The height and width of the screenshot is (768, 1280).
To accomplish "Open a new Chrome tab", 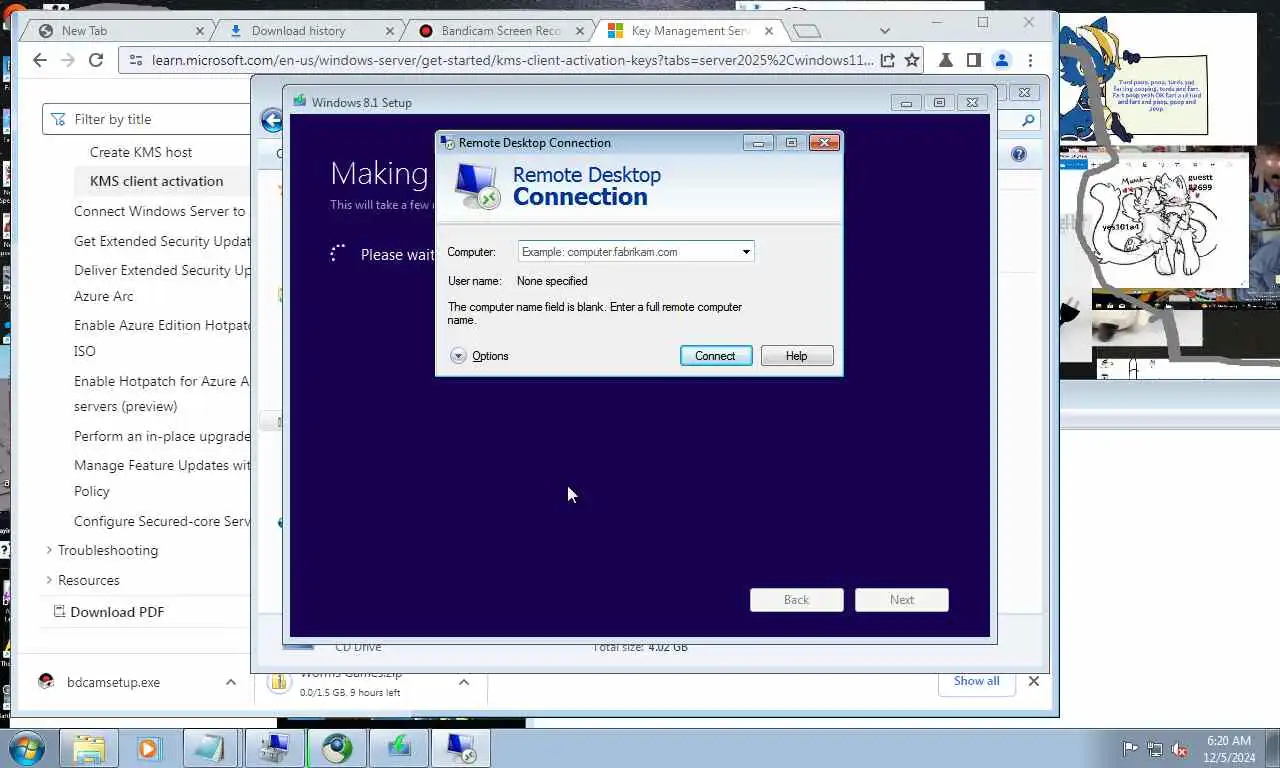I will tap(806, 31).
